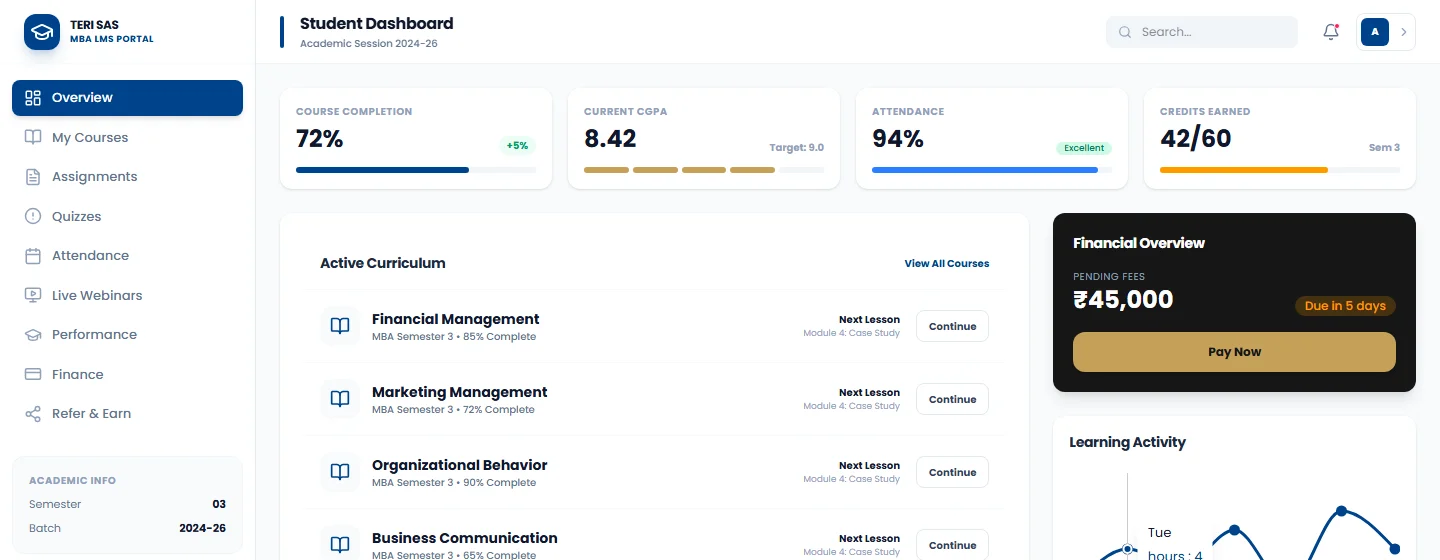
Task: Click the Tue data point on activity chart
Action: coord(1128,549)
